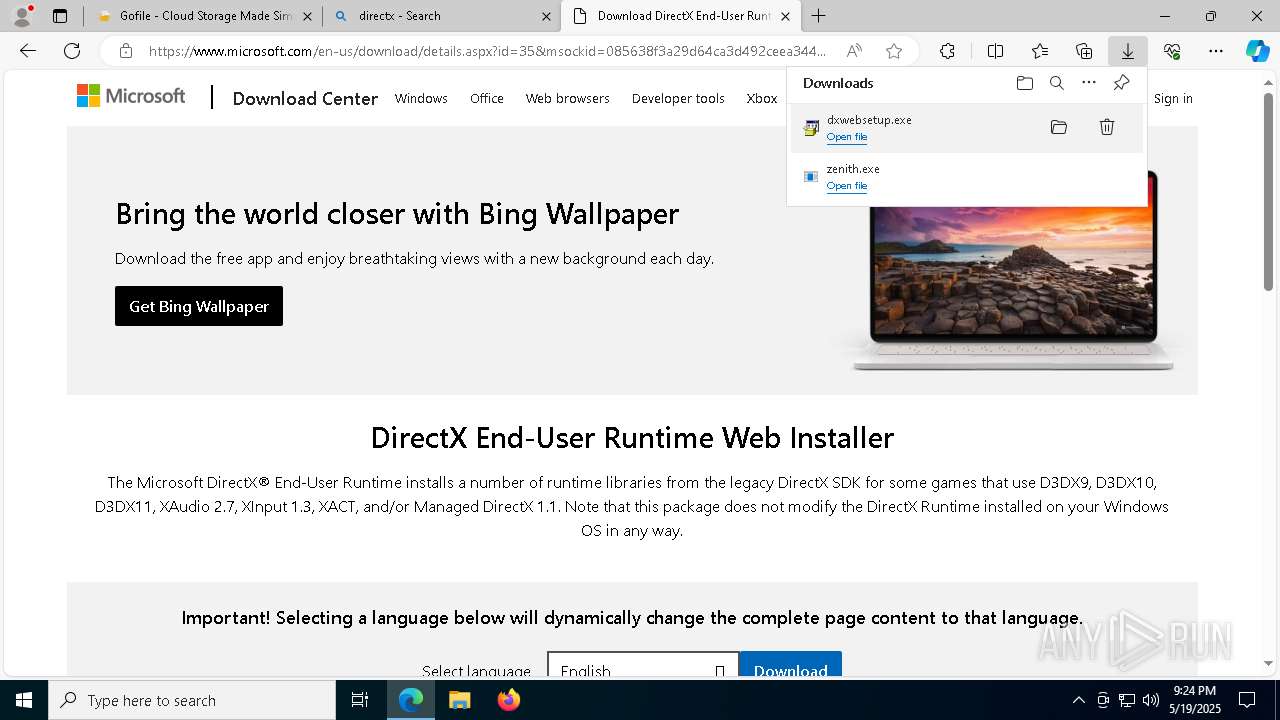Viewport: 1280px width, 720px height.
Task: Toggle Read aloud icon in address bar
Action: click(x=854, y=51)
